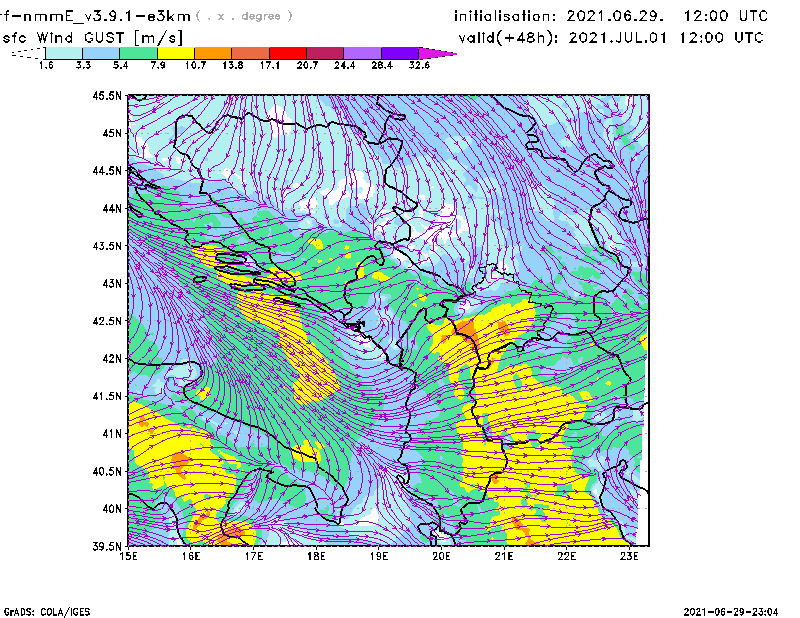Click the lavender 24.4–28.4 legend swatch
This screenshot has height=618, width=800.
click(362, 53)
